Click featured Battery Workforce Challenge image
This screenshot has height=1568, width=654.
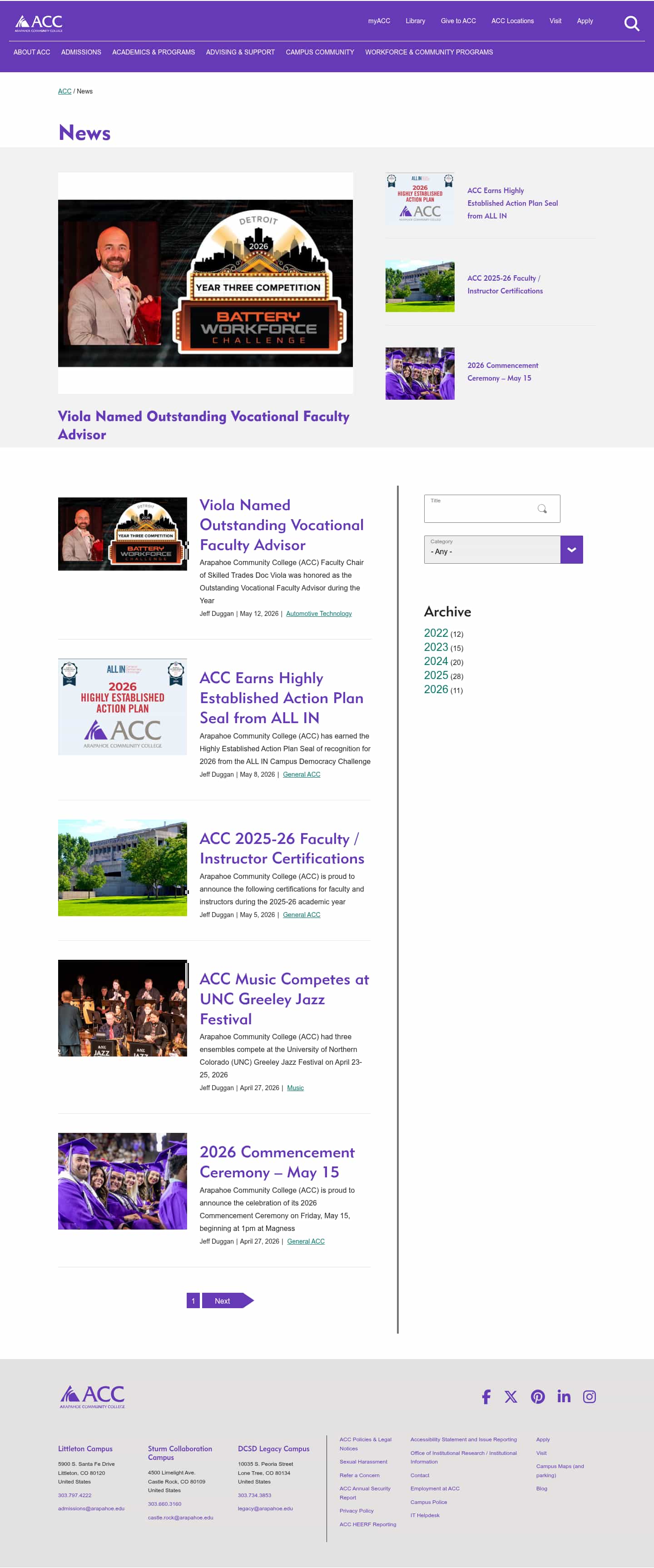tap(205, 283)
